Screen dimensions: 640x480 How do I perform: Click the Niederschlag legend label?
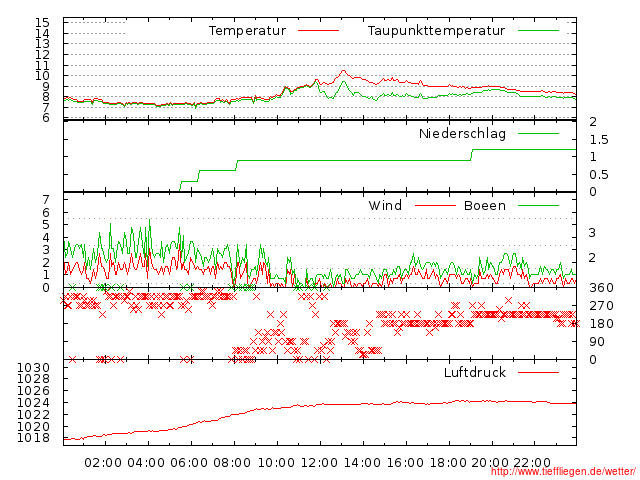pyautogui.click(x=462, y=134)
